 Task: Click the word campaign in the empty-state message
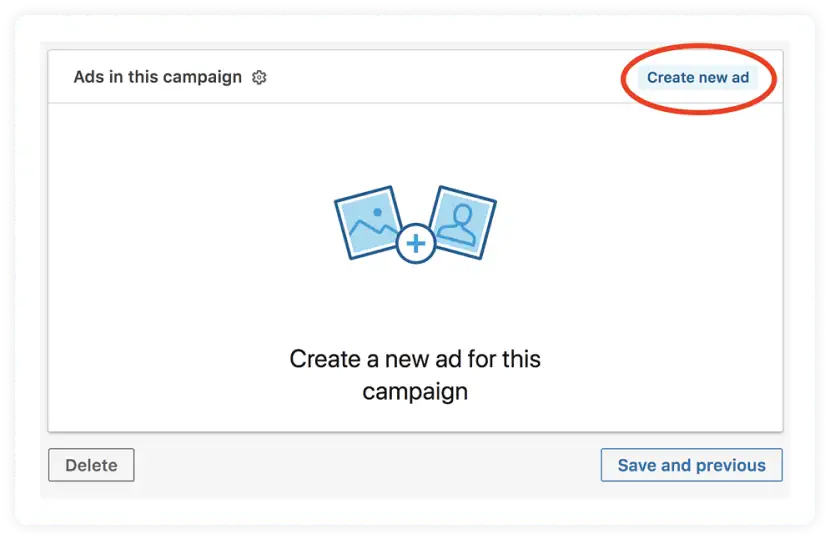tap(415, 392)
